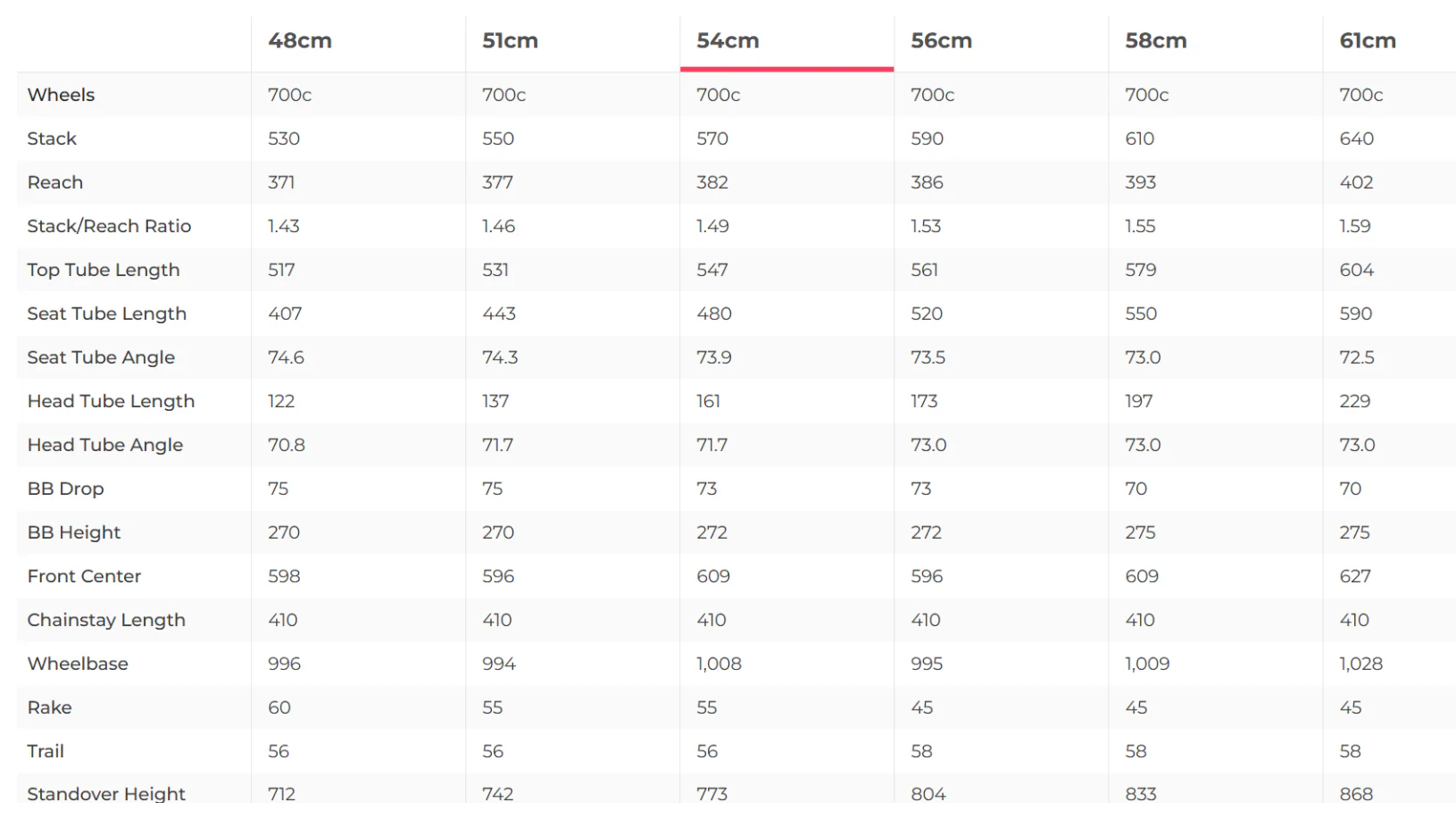Click the Reach row label
Image resolution: width=1456 pixels, height=819 pixels.
click(x=55, y=182)
